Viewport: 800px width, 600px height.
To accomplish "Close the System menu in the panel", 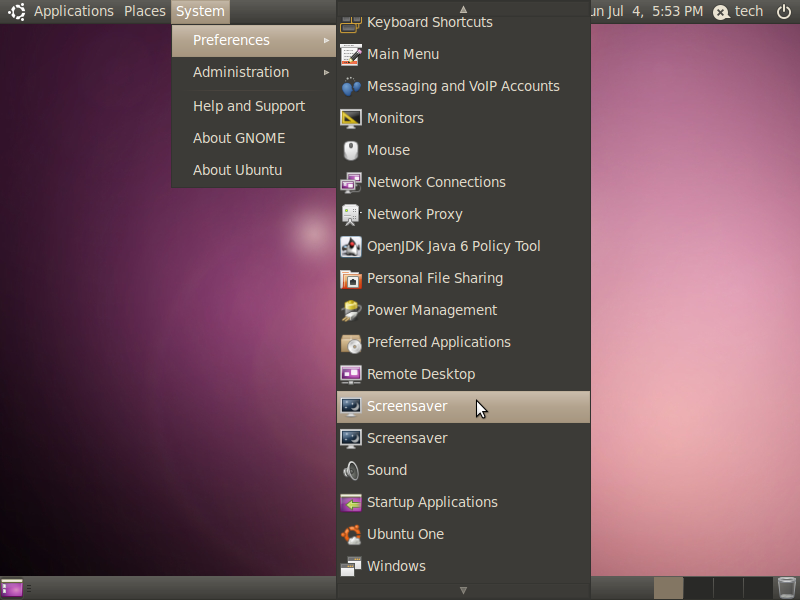I will tap(201, 11).
